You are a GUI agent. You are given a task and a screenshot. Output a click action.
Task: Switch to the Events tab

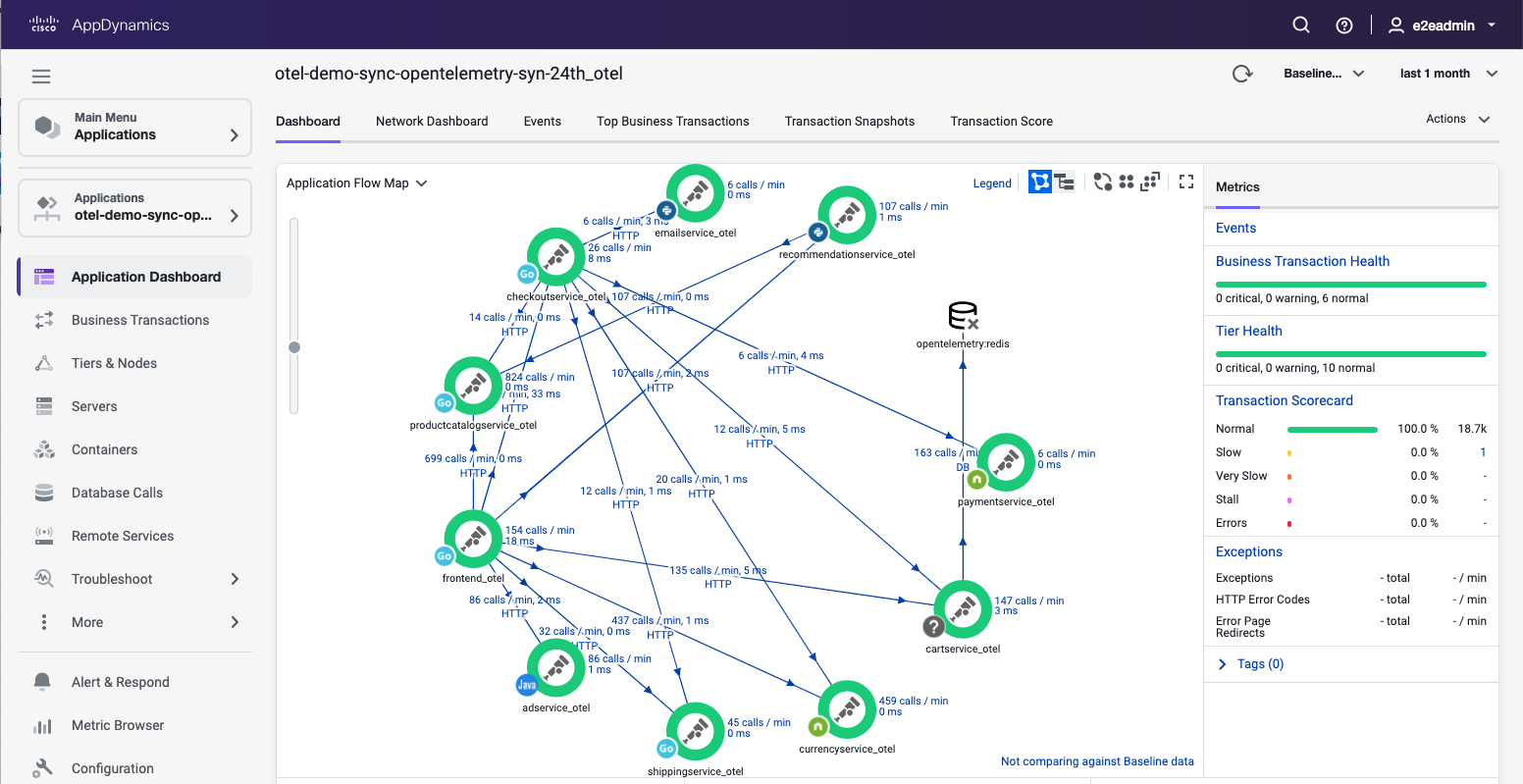(x=543, y=121)
